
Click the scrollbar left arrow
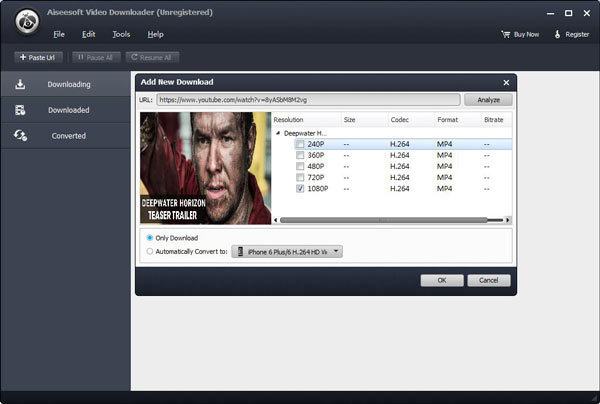coord(276,220)
